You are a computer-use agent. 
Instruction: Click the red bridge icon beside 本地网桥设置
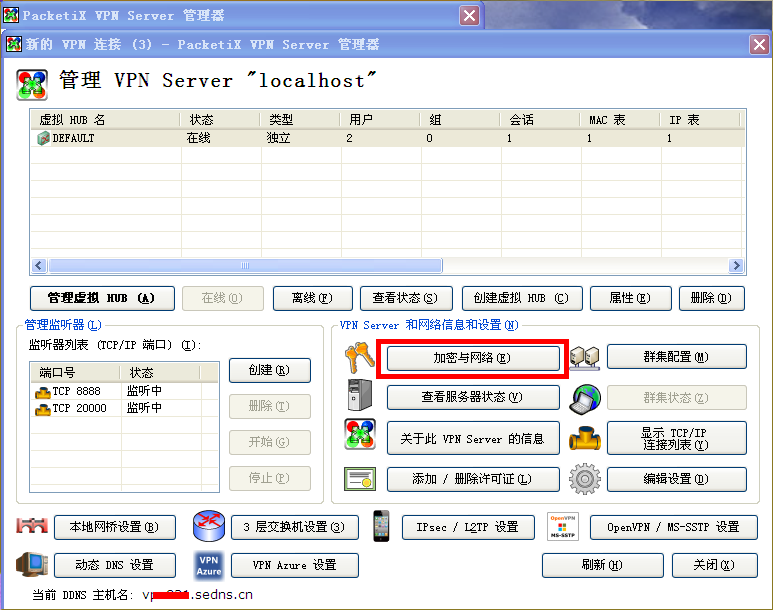click(x=32, y=526)
